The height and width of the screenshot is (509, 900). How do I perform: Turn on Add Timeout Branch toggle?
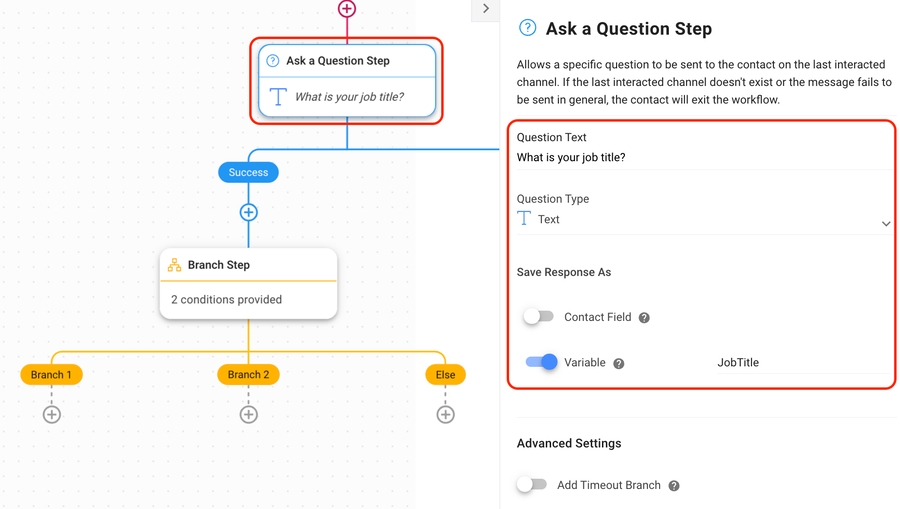[x=532, y=485]
